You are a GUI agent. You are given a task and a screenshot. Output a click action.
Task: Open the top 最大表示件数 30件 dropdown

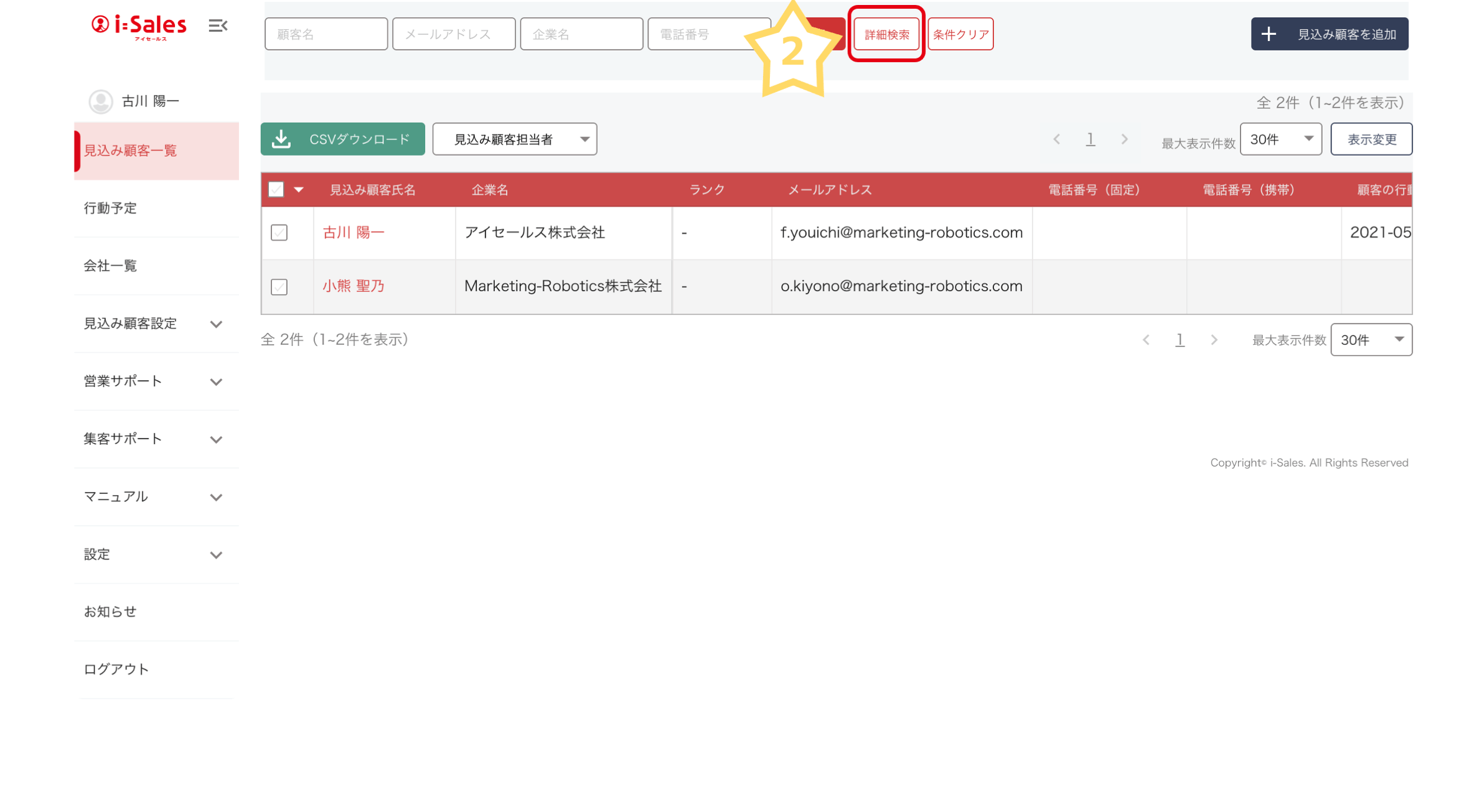click(1280, 139)
